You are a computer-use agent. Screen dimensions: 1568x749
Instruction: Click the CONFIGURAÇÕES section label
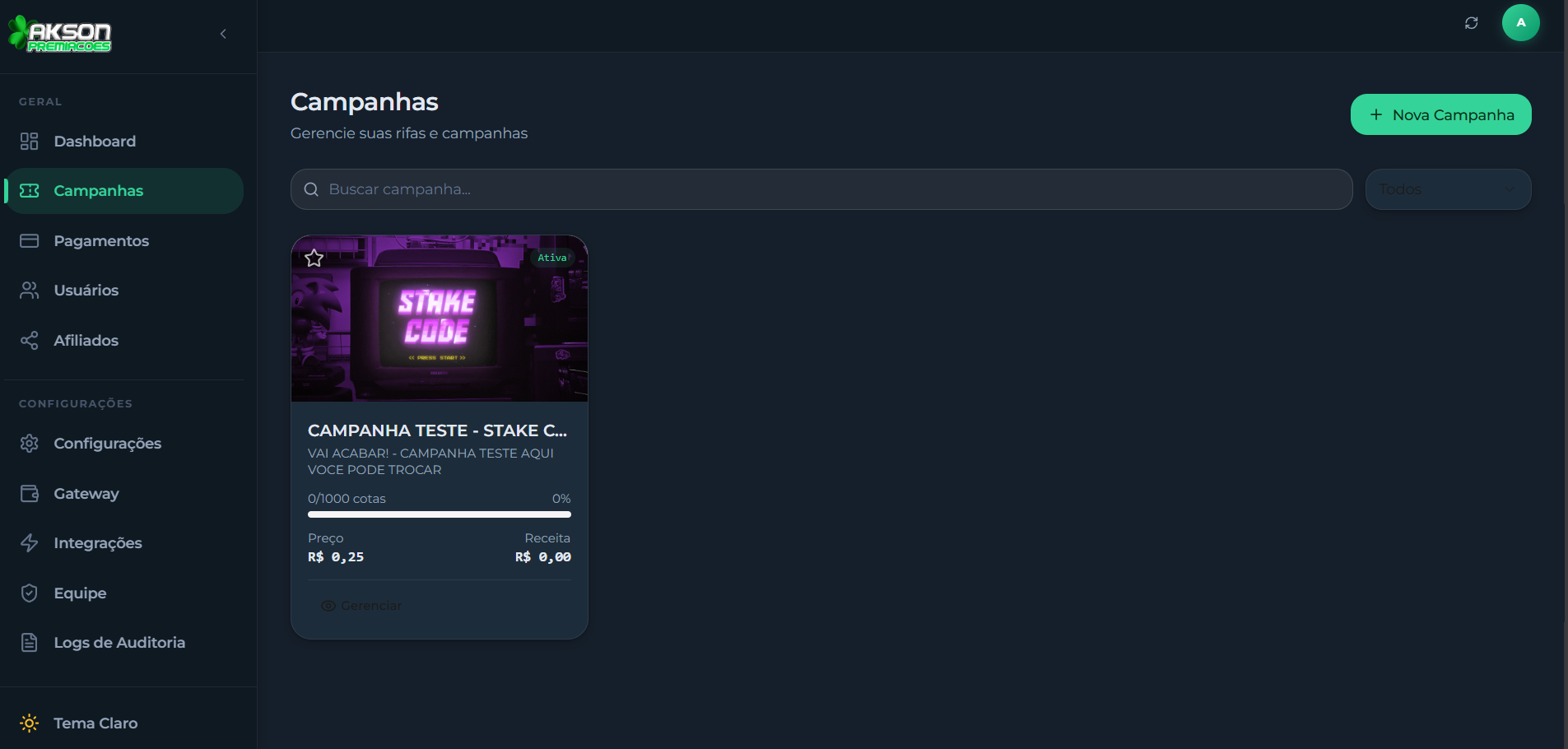[76, 404]
